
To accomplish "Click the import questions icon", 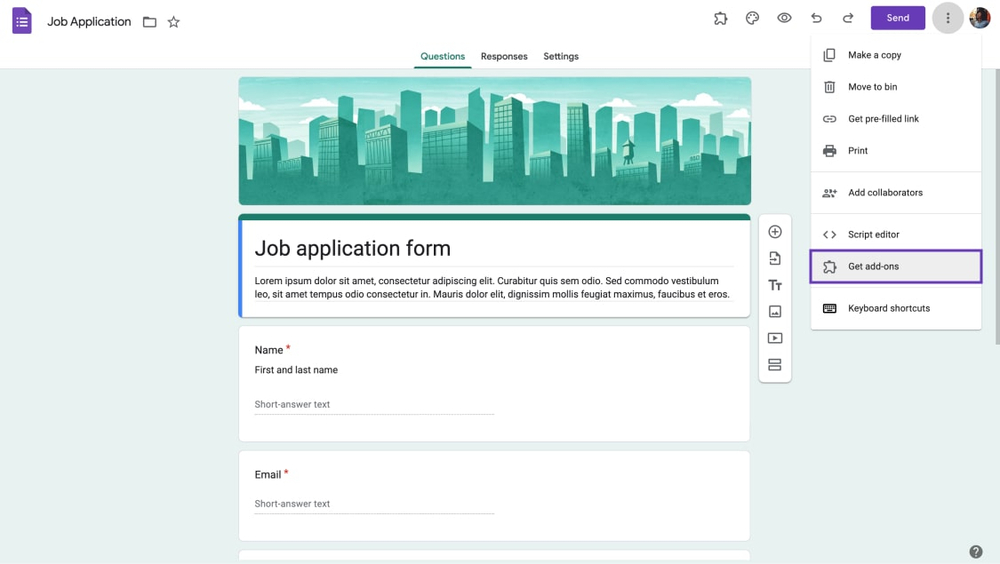I will point(775,259).
